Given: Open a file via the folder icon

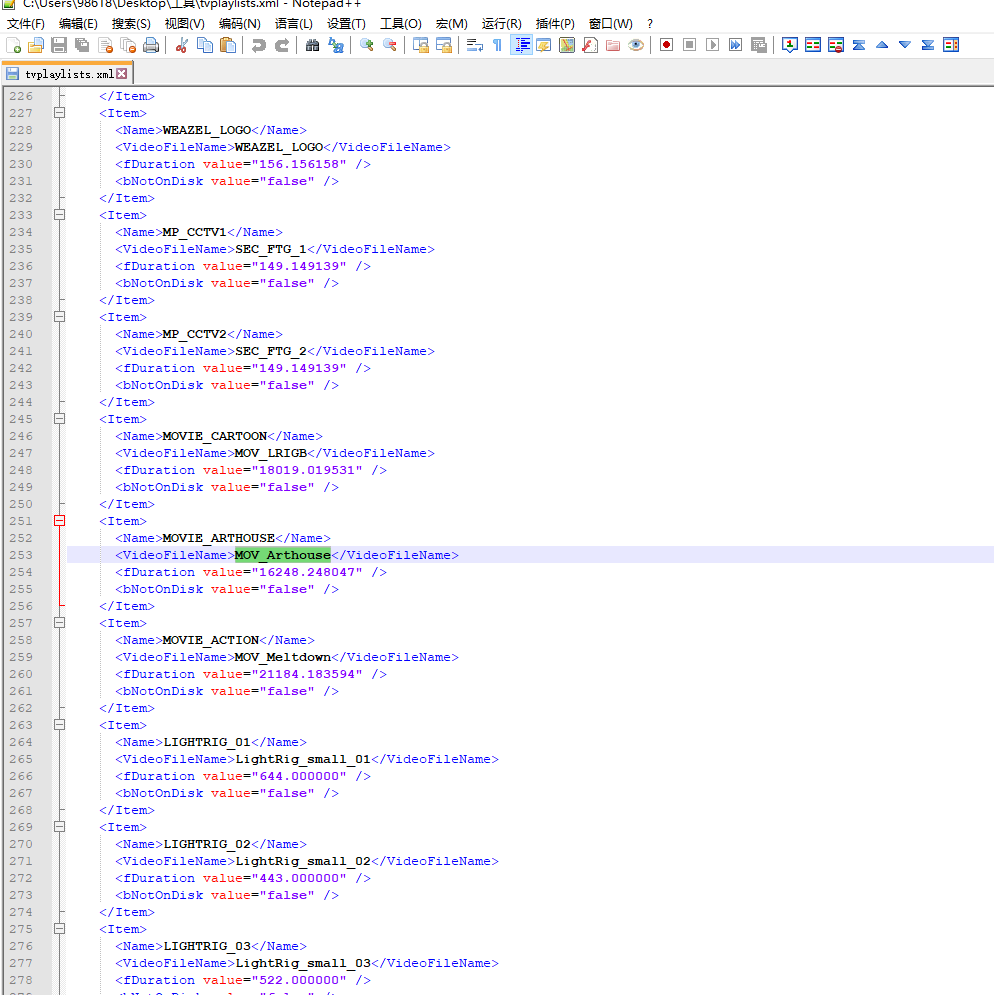Looking at the screenshot, I should pos(36,45).
